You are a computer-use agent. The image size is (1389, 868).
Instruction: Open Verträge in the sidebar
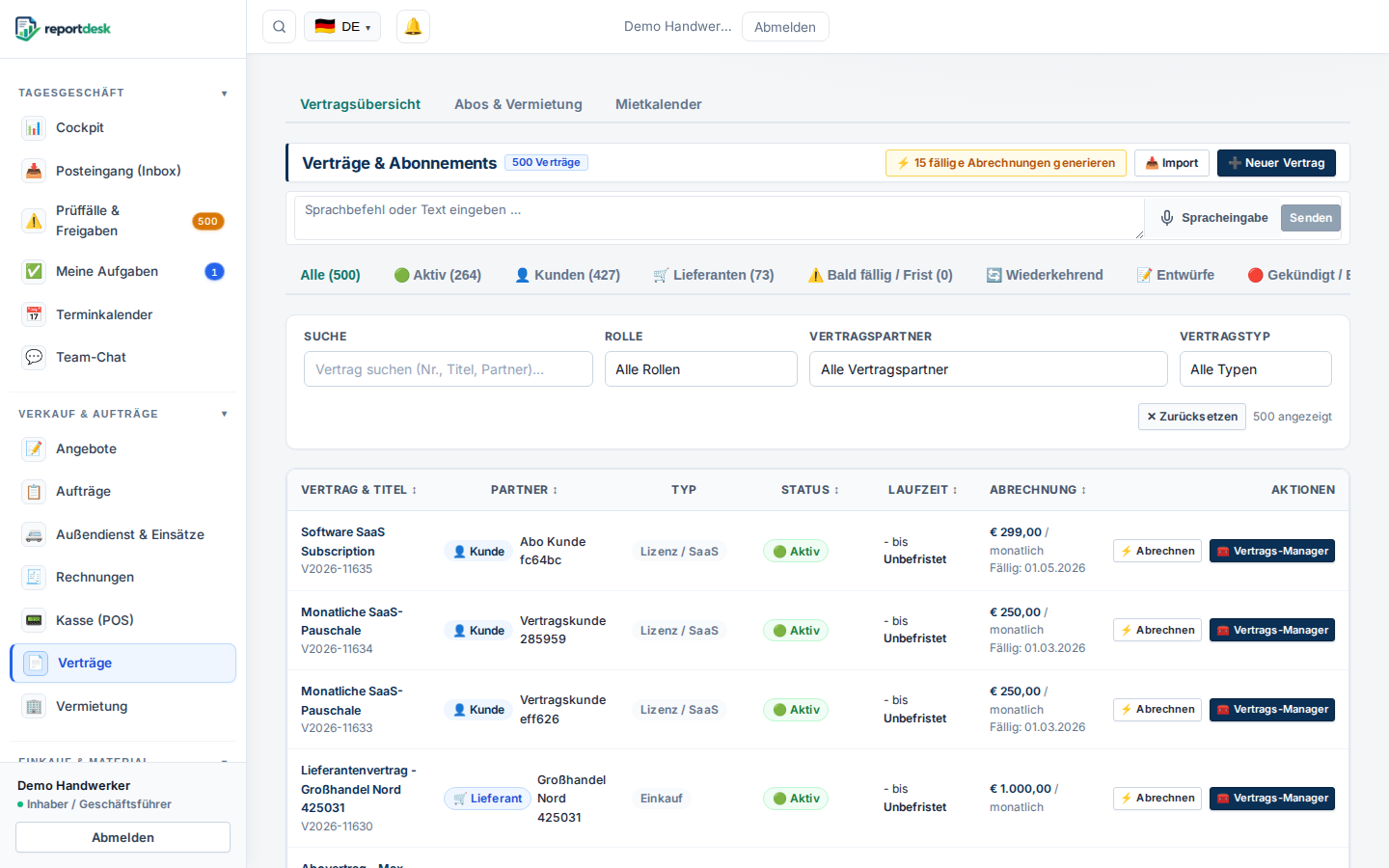123,663
